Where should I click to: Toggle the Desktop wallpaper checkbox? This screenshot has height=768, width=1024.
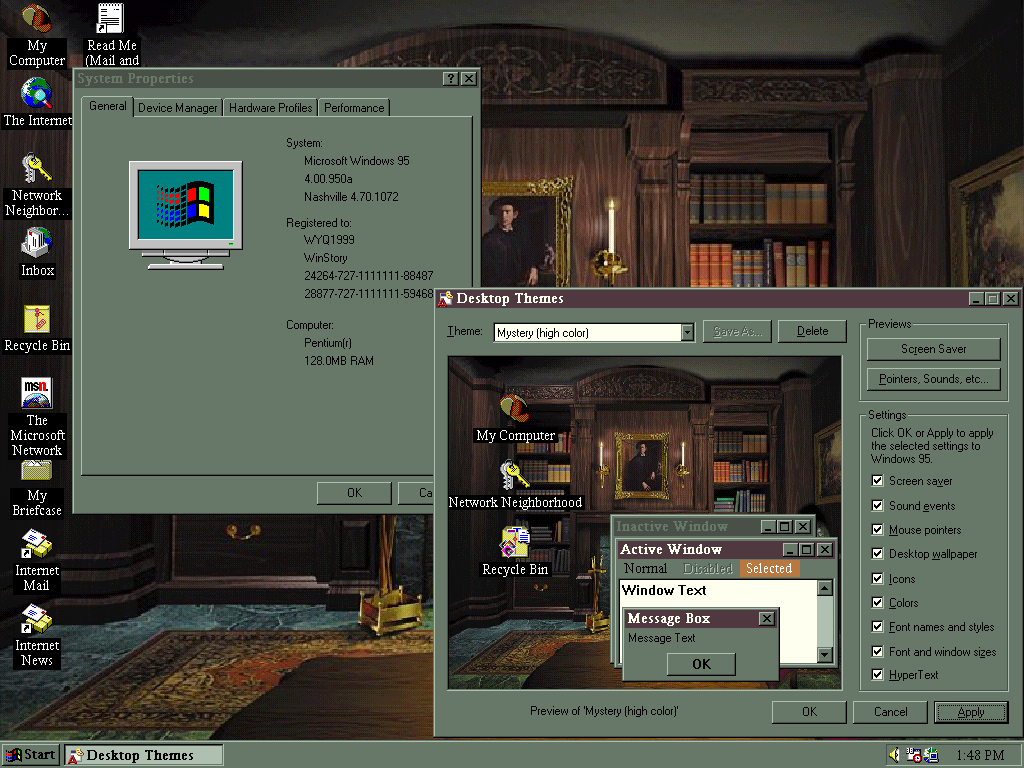coord(878,554)
